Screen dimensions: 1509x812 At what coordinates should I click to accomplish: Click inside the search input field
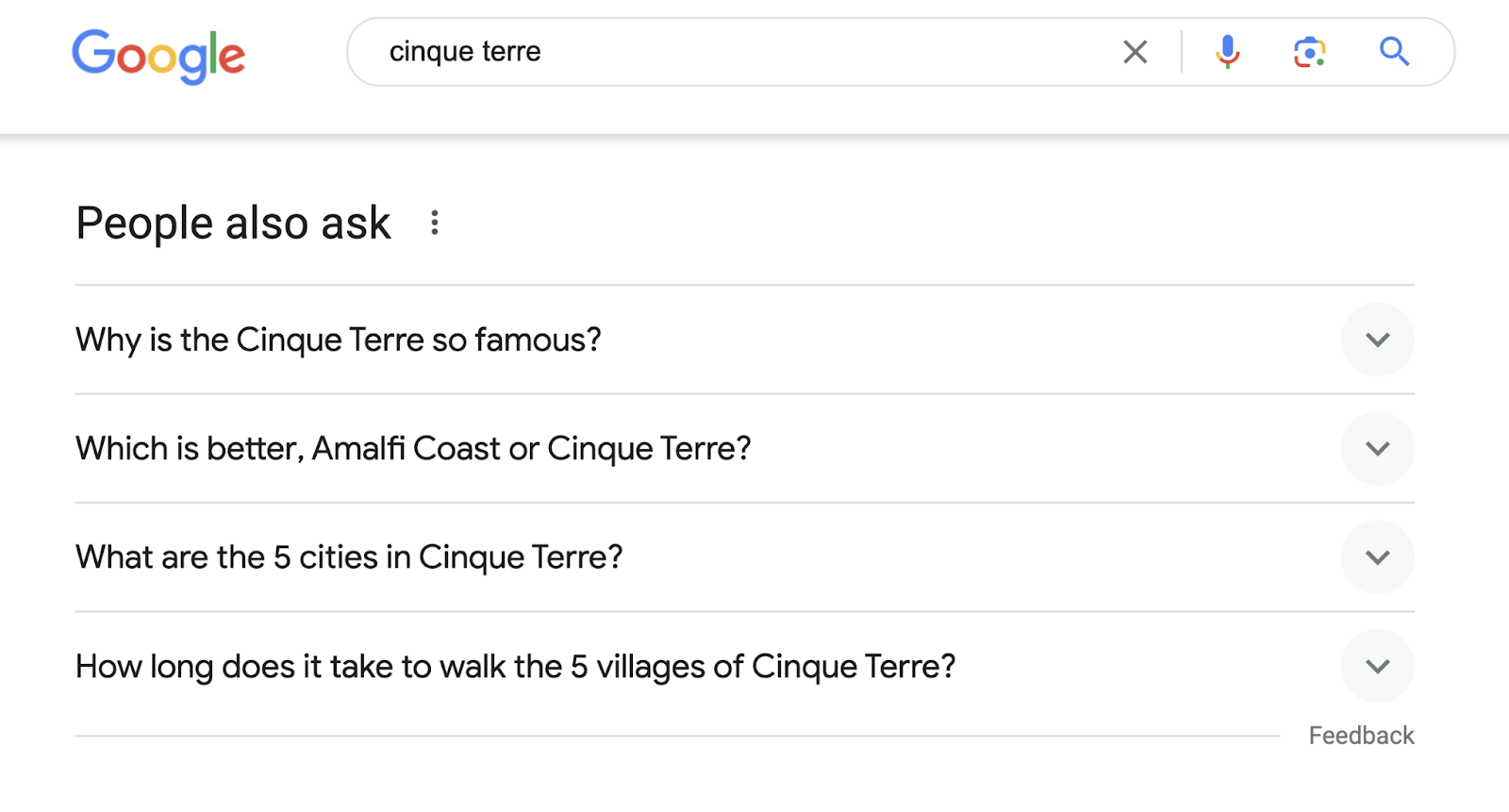[x=754, y=52]
